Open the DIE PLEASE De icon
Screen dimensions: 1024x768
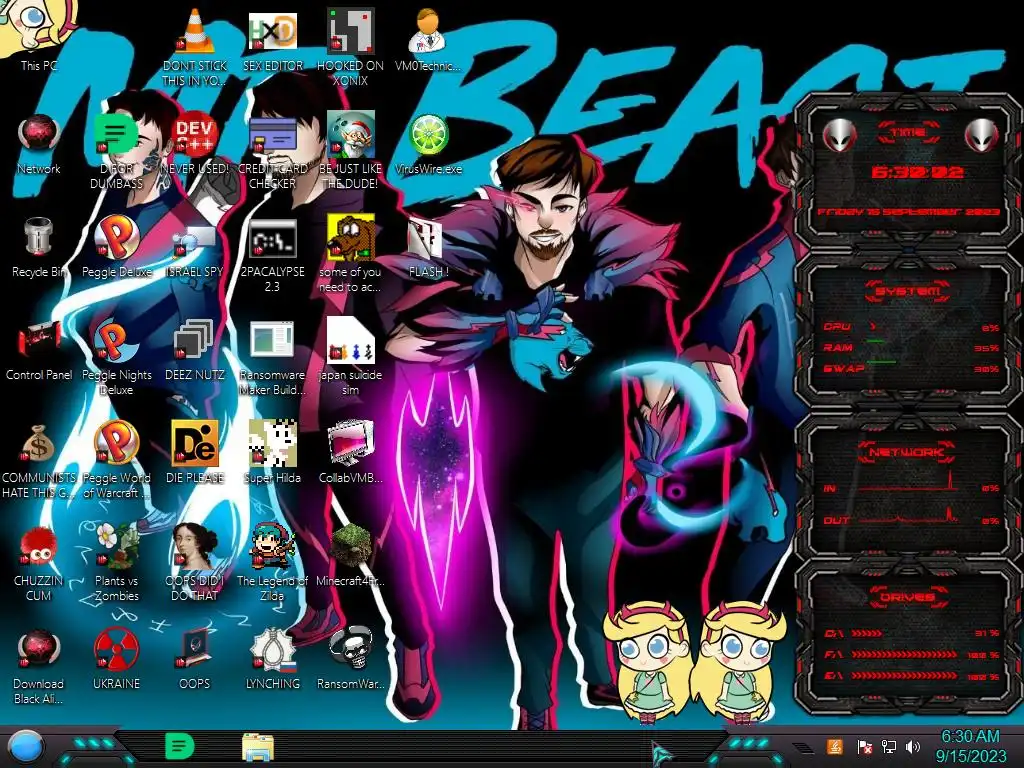pyautogui.click(x=195, y=443)
